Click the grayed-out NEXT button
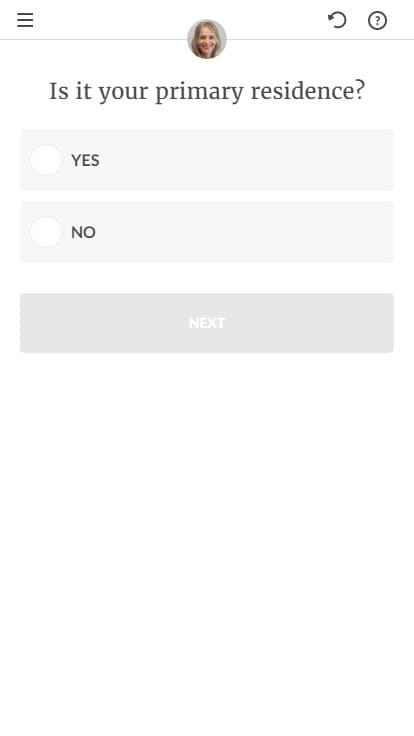 207,323
